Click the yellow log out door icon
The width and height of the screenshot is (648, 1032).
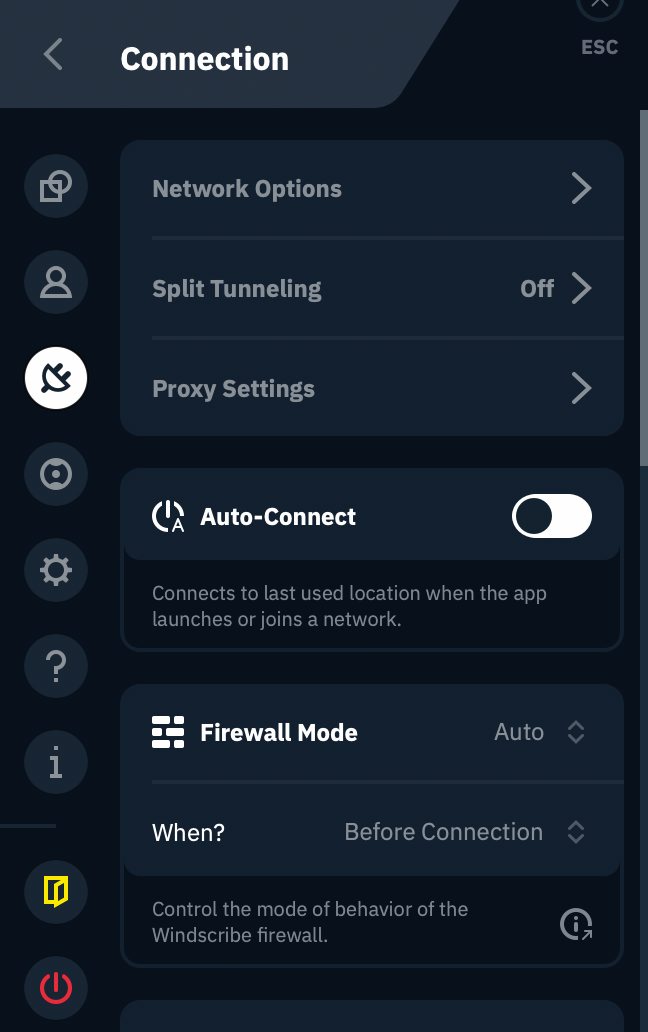pyautogui.click(x=56, y=892)
